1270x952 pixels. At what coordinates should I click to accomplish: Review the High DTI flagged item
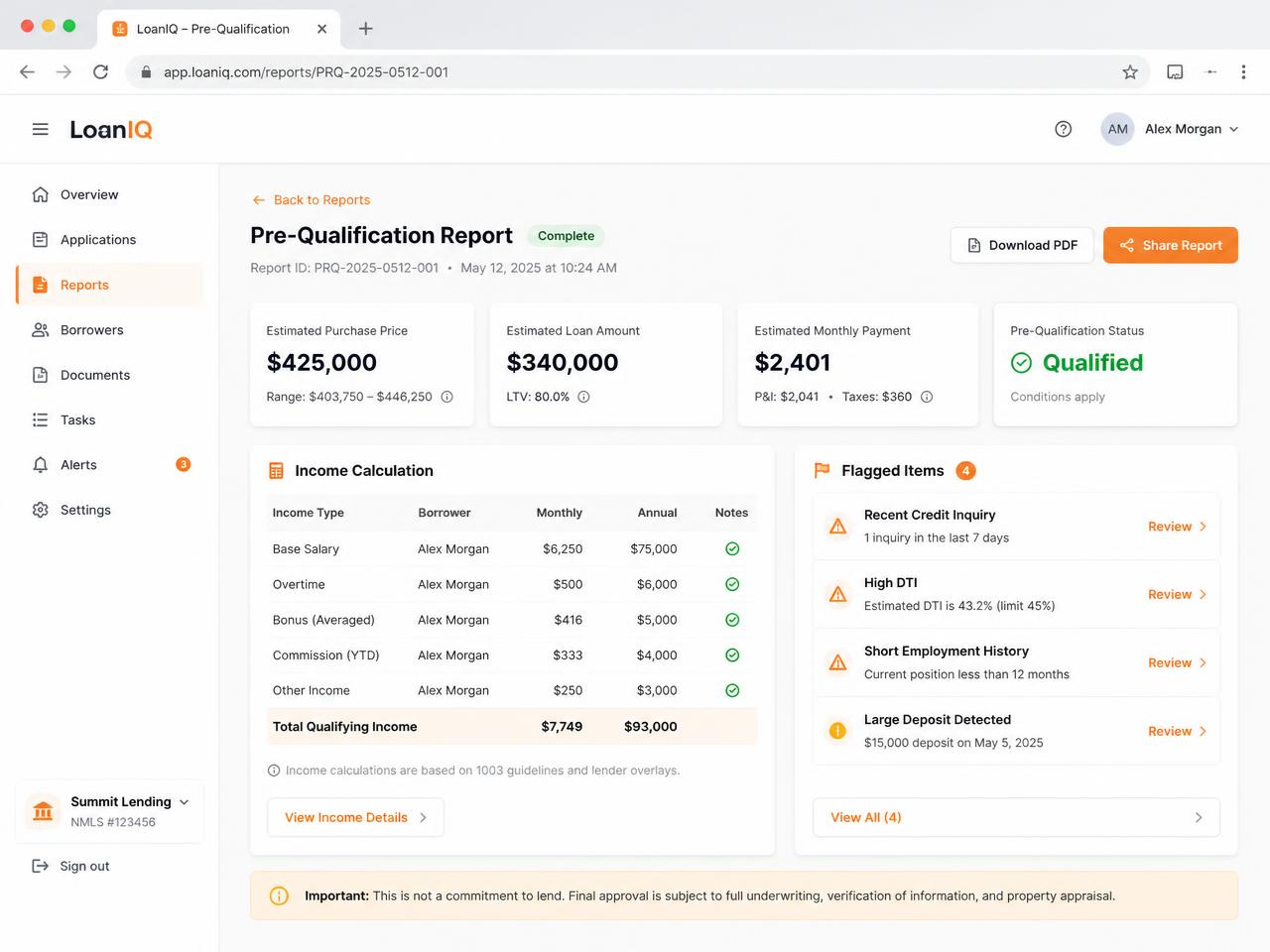coord(1177,595)
